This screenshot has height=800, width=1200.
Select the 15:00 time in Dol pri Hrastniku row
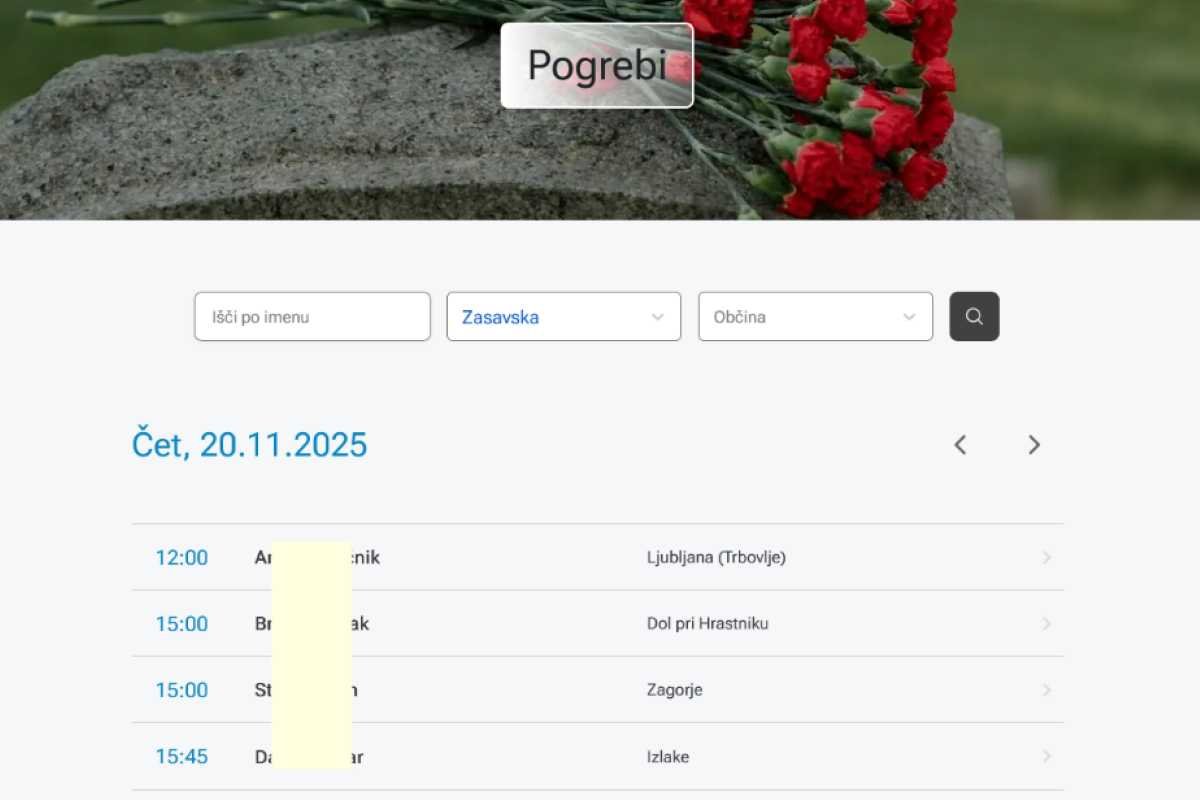(182, 624)
